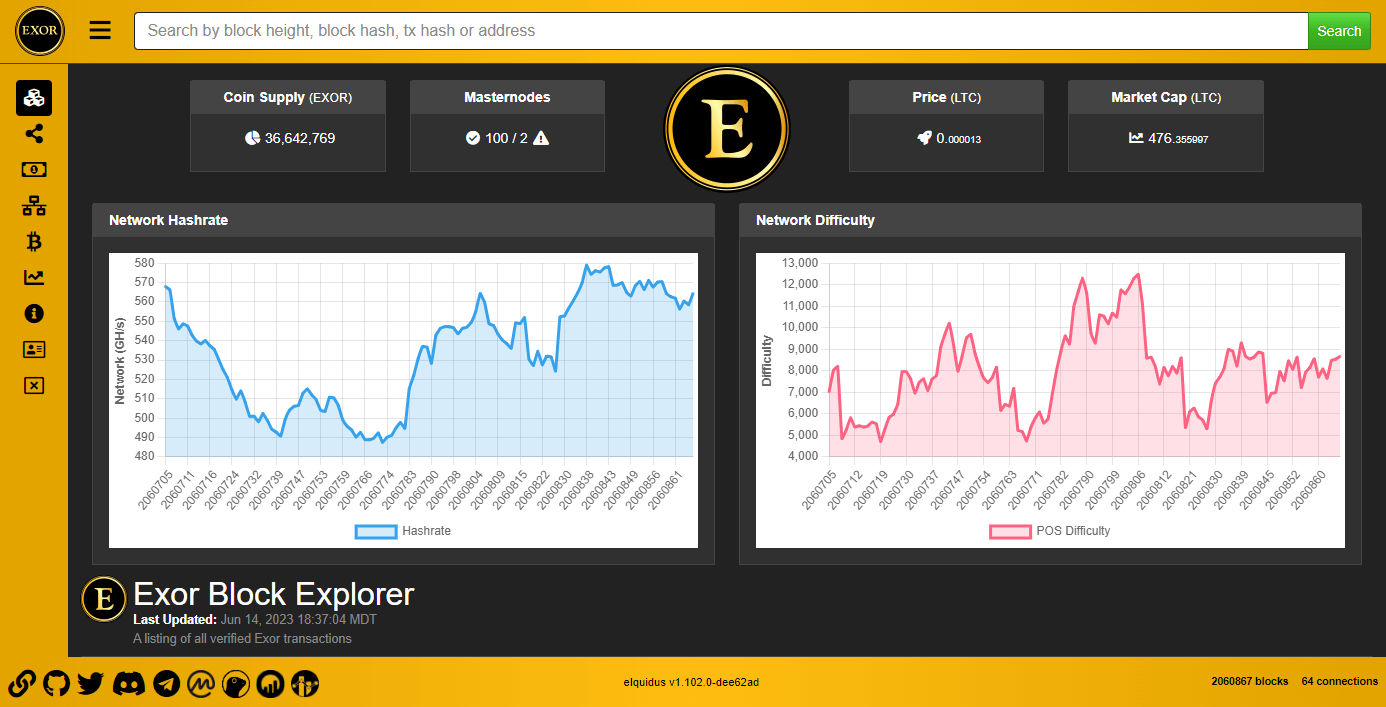This screenshot has width=1386, height=707.
Task: Click the 2060867 blocks footer text
Action: [1249, 681]
